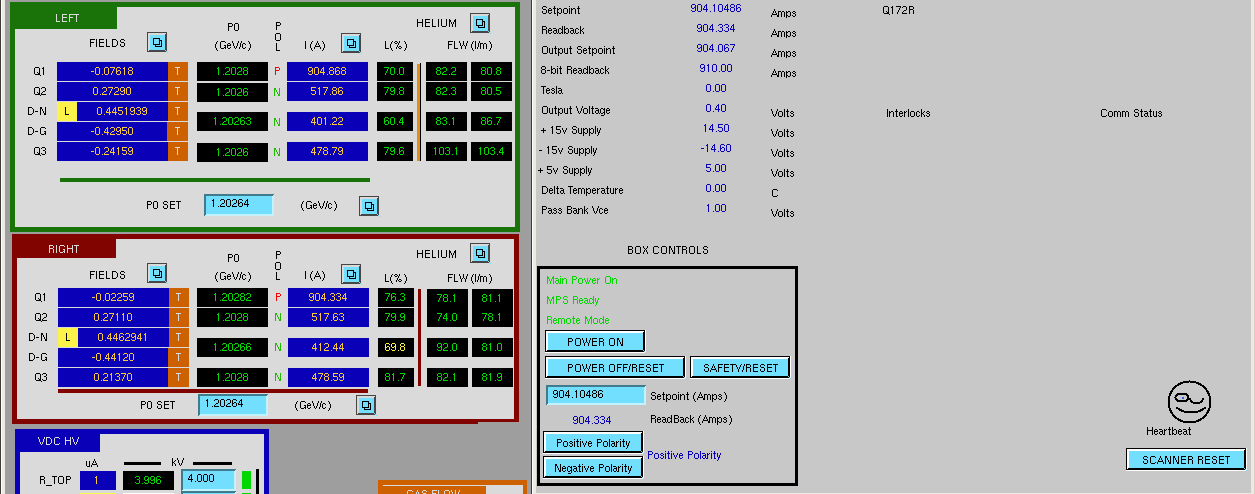This screenshot has width=1255, height=494.
Task: Select RIGHT dipole current 412.44
Action: [327, 347]
